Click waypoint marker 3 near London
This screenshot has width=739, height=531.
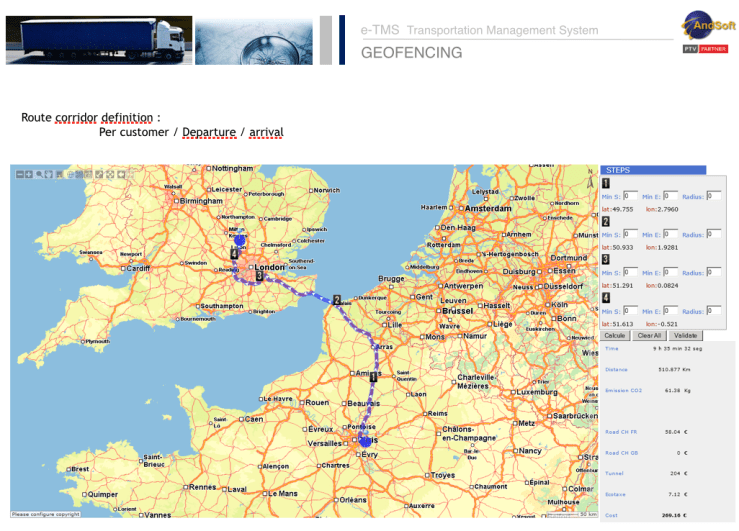click(259, 276)
